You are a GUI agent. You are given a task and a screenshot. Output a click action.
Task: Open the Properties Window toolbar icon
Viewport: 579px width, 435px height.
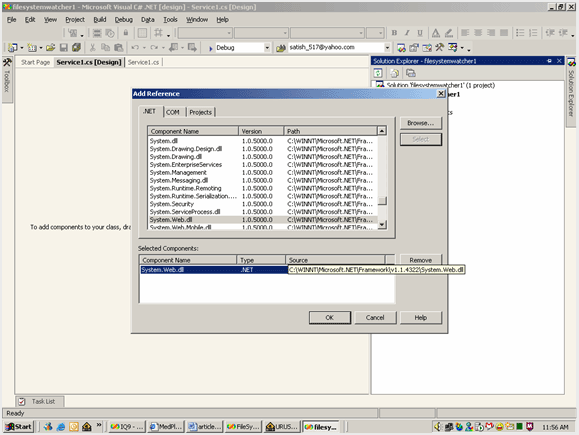click(414, 47)
